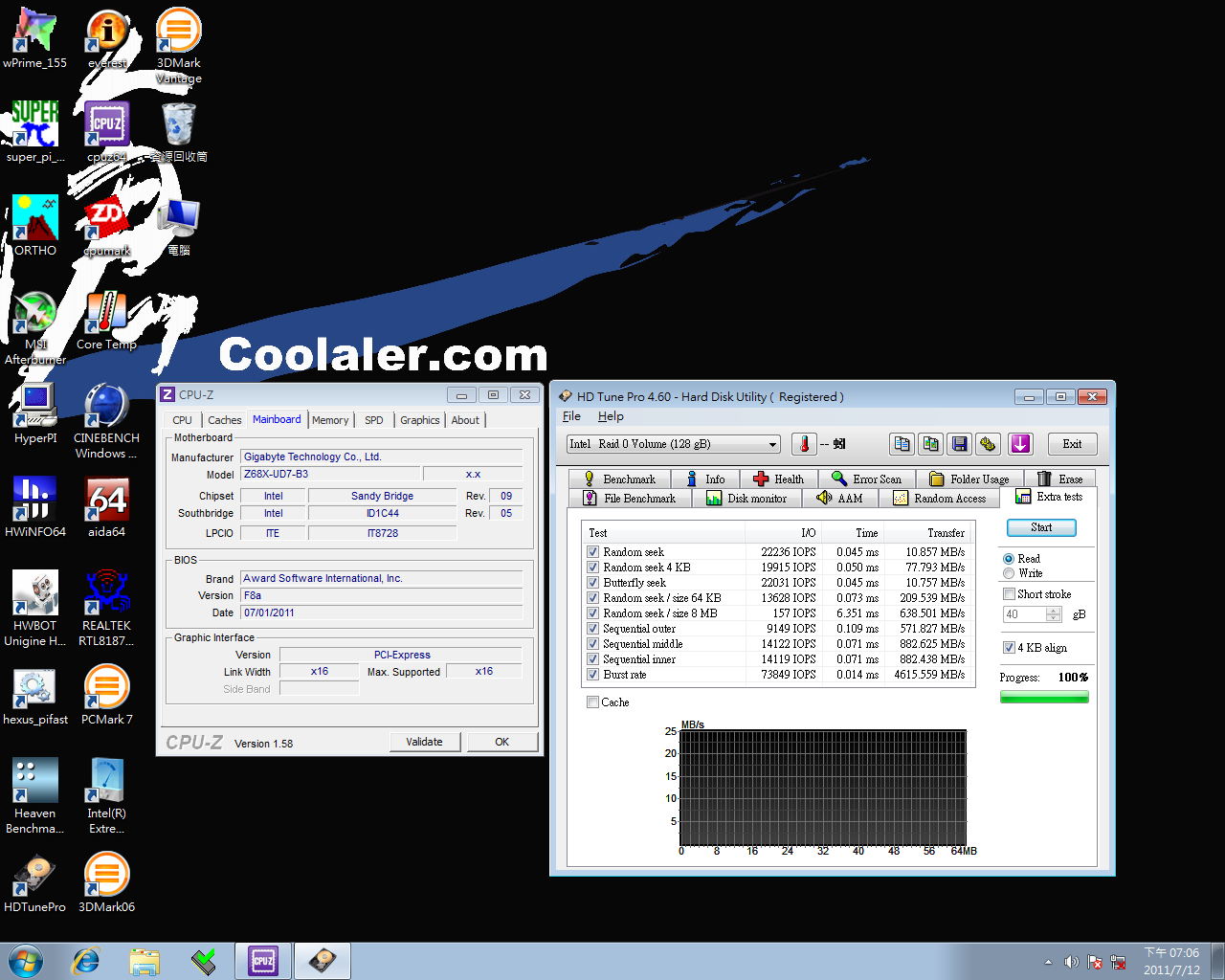Open the Computer desktop icon
Image resolution: width=1225 pixels, height=980 pixels.
(x=179, y=226)
